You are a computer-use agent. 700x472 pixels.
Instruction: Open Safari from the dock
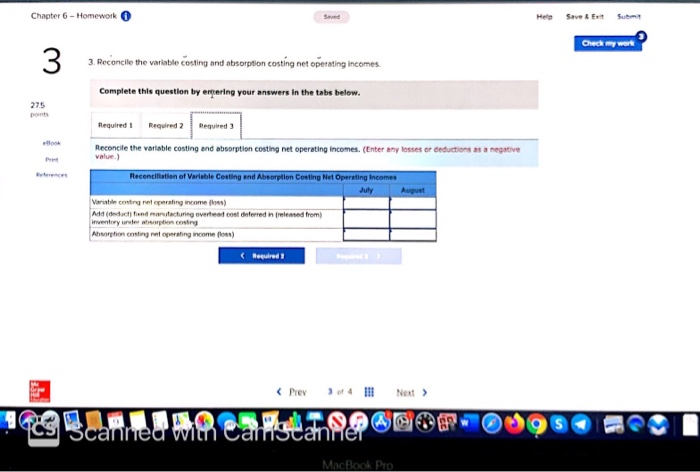coord(492,423)
